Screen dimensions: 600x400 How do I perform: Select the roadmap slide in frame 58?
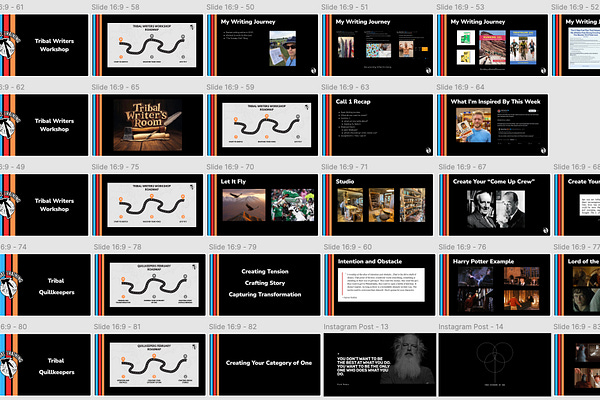click(148, 45)
